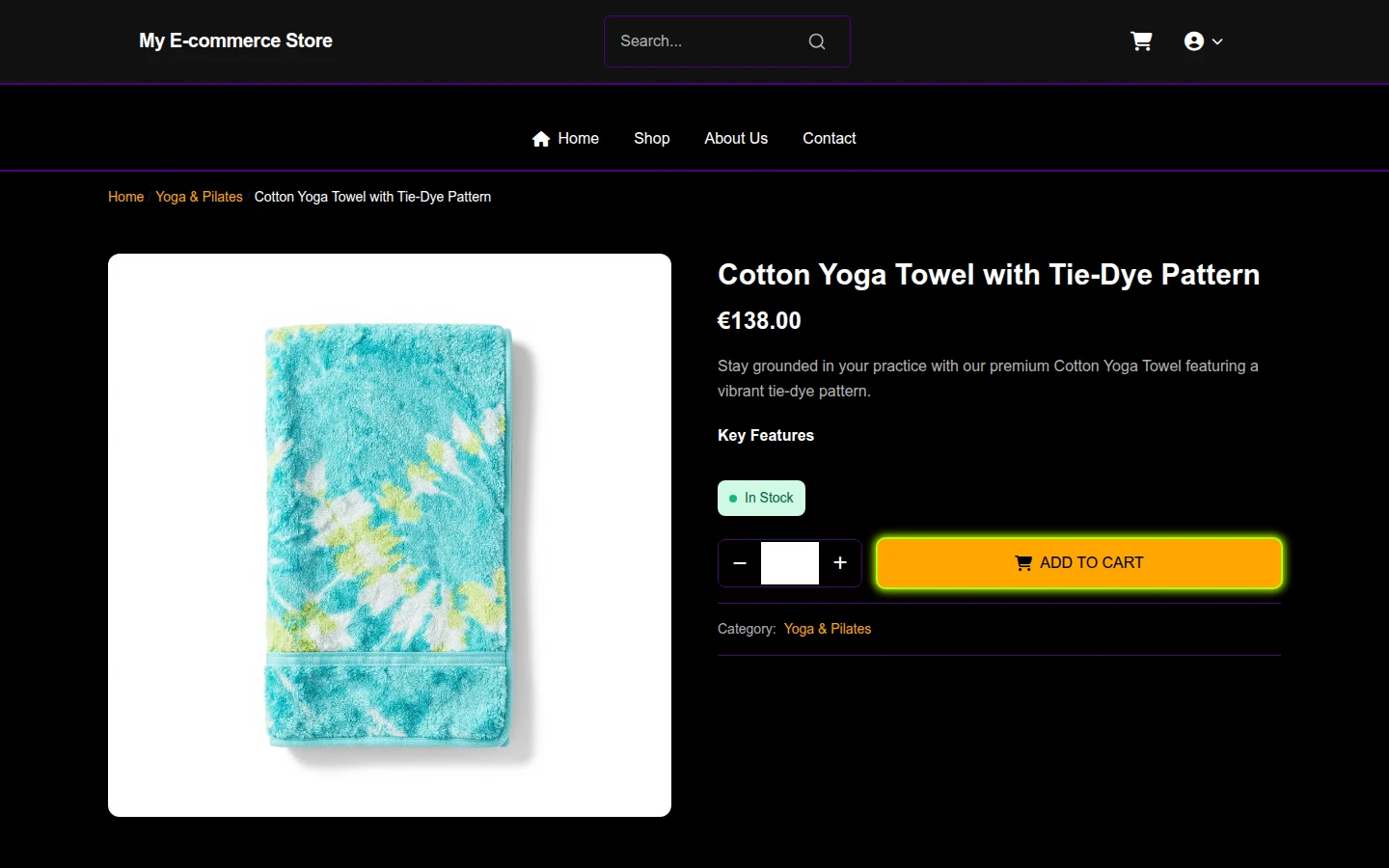Go to the Contact page
Viewport: 1389px width, 868px height.
pos(830,139)
